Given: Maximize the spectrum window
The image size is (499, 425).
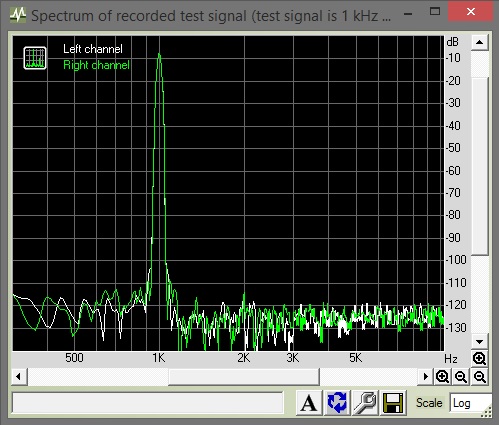Looking at the screenshot, I should coord(435,12).
